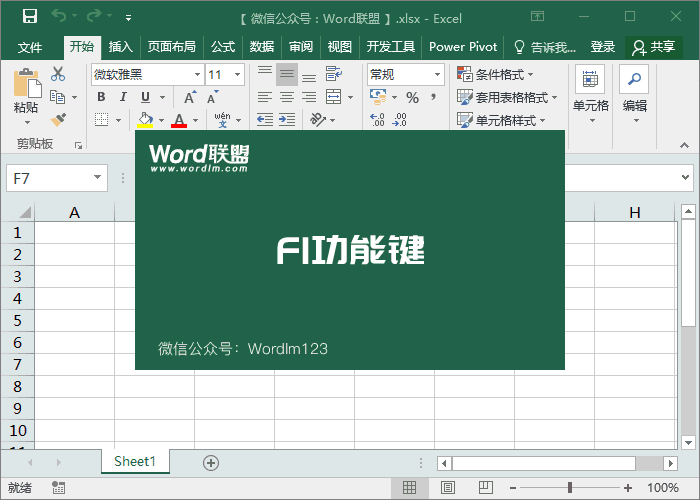Open font color dropdown arrow
The image size is (700, 500).
tap(195, 120)
